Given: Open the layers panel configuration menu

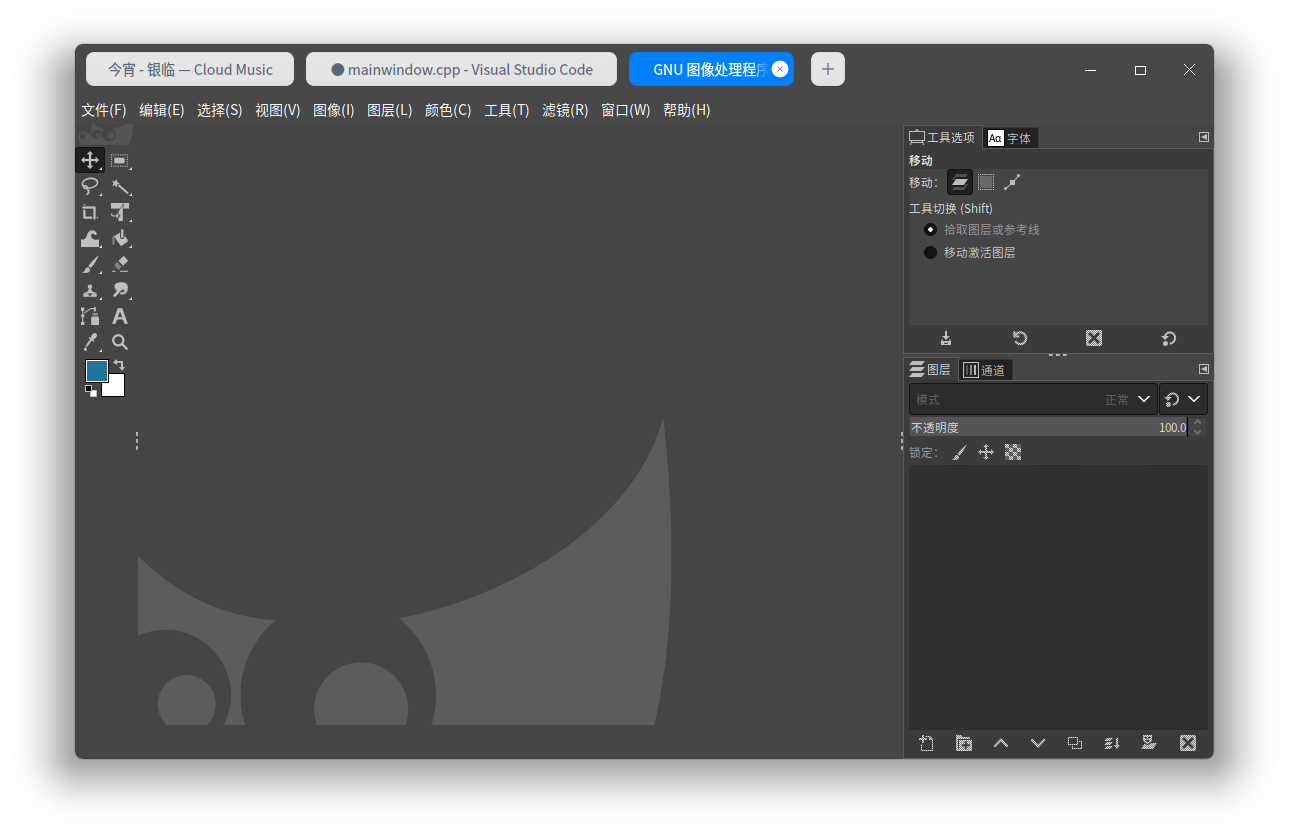Looking at the screenshot, I should (1204, 369).
